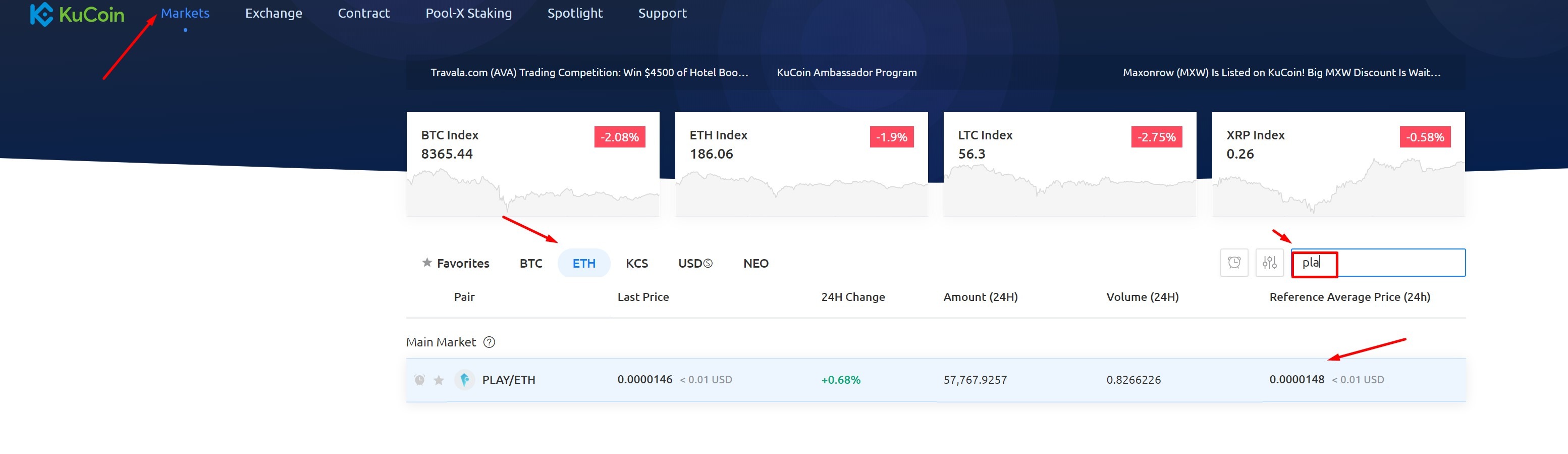
Task: Click the search field containing pla
Action: (x=1378, y=263)
